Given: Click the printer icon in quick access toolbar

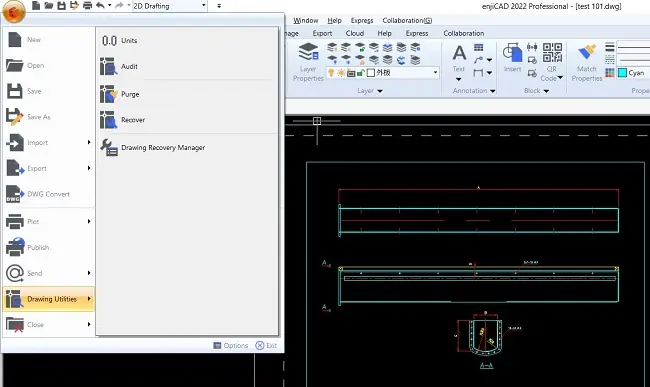Looking at the screenshot, I should [x=87, y=5].
